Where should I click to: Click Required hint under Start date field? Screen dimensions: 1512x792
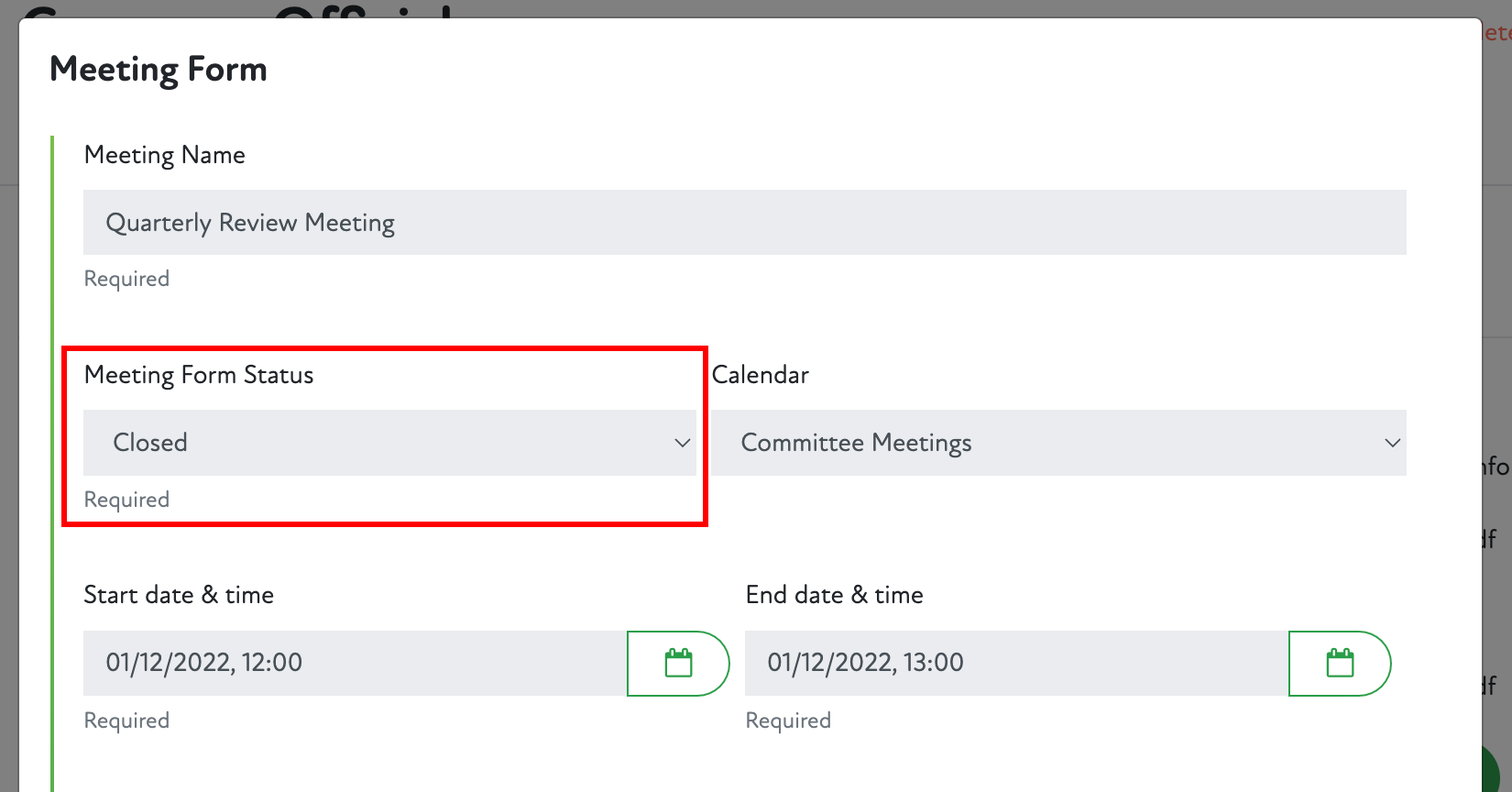click(x=126, y=720)
